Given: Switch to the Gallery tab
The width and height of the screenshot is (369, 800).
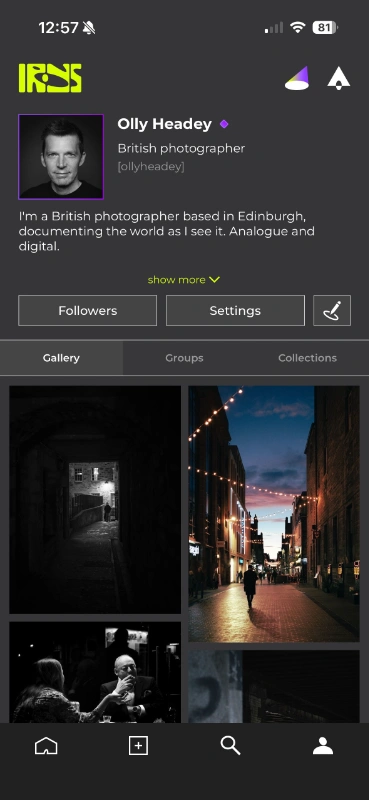Looking at the screenshot, I should (61, 358).
